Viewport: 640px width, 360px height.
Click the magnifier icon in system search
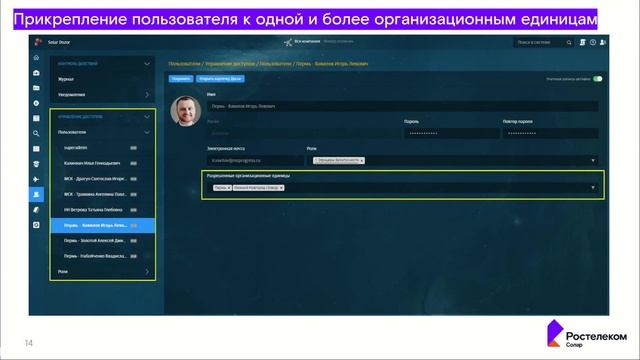coord(569,42)
